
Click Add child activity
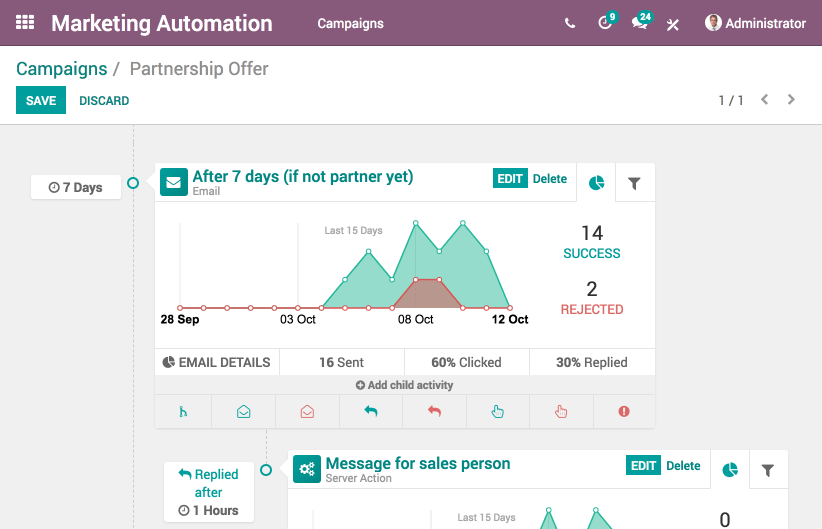(404, 385)
